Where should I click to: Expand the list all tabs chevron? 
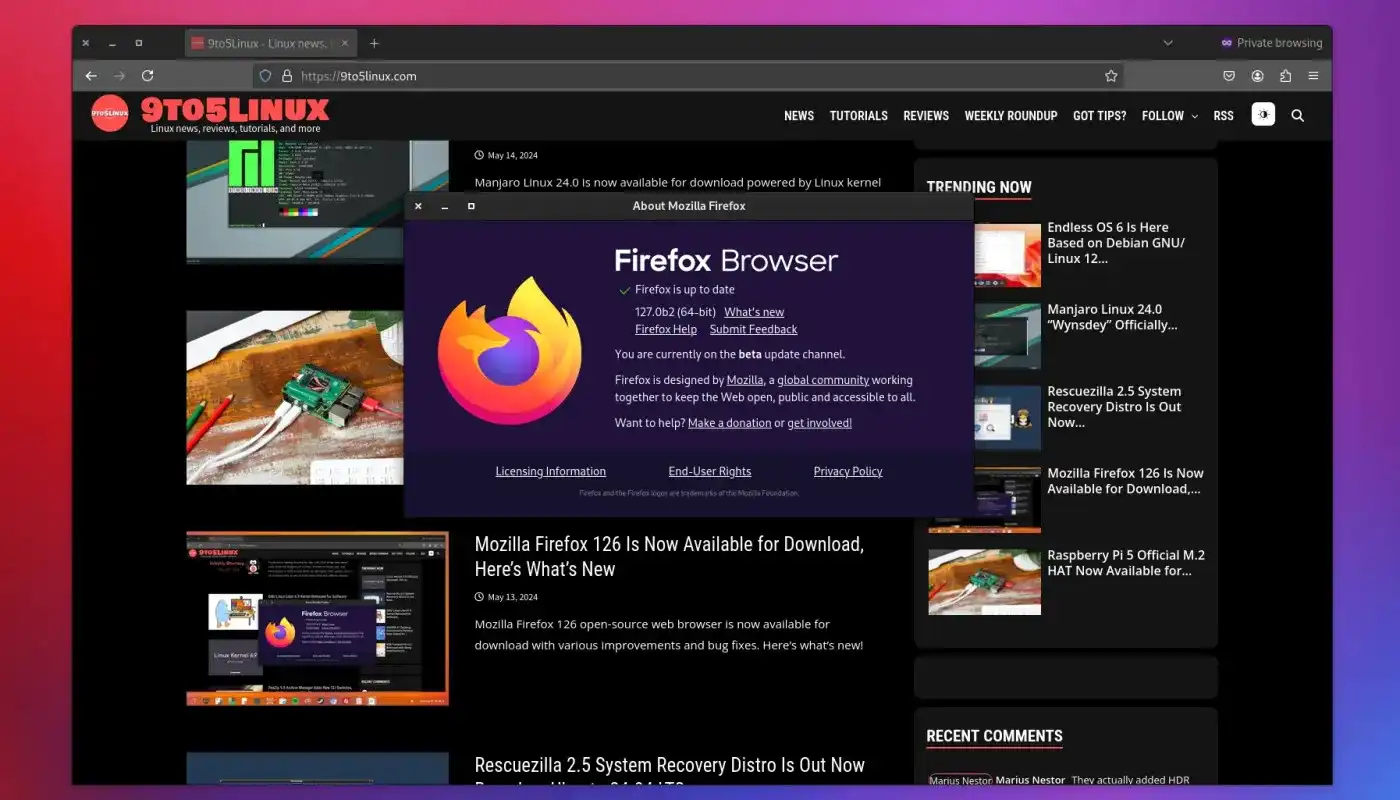(x=1167, y=43)
